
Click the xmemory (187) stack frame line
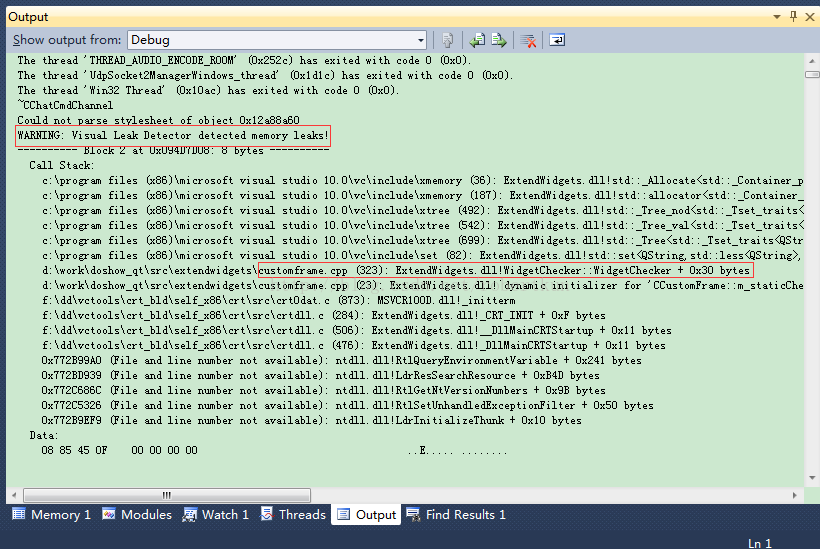pos(423,196)
